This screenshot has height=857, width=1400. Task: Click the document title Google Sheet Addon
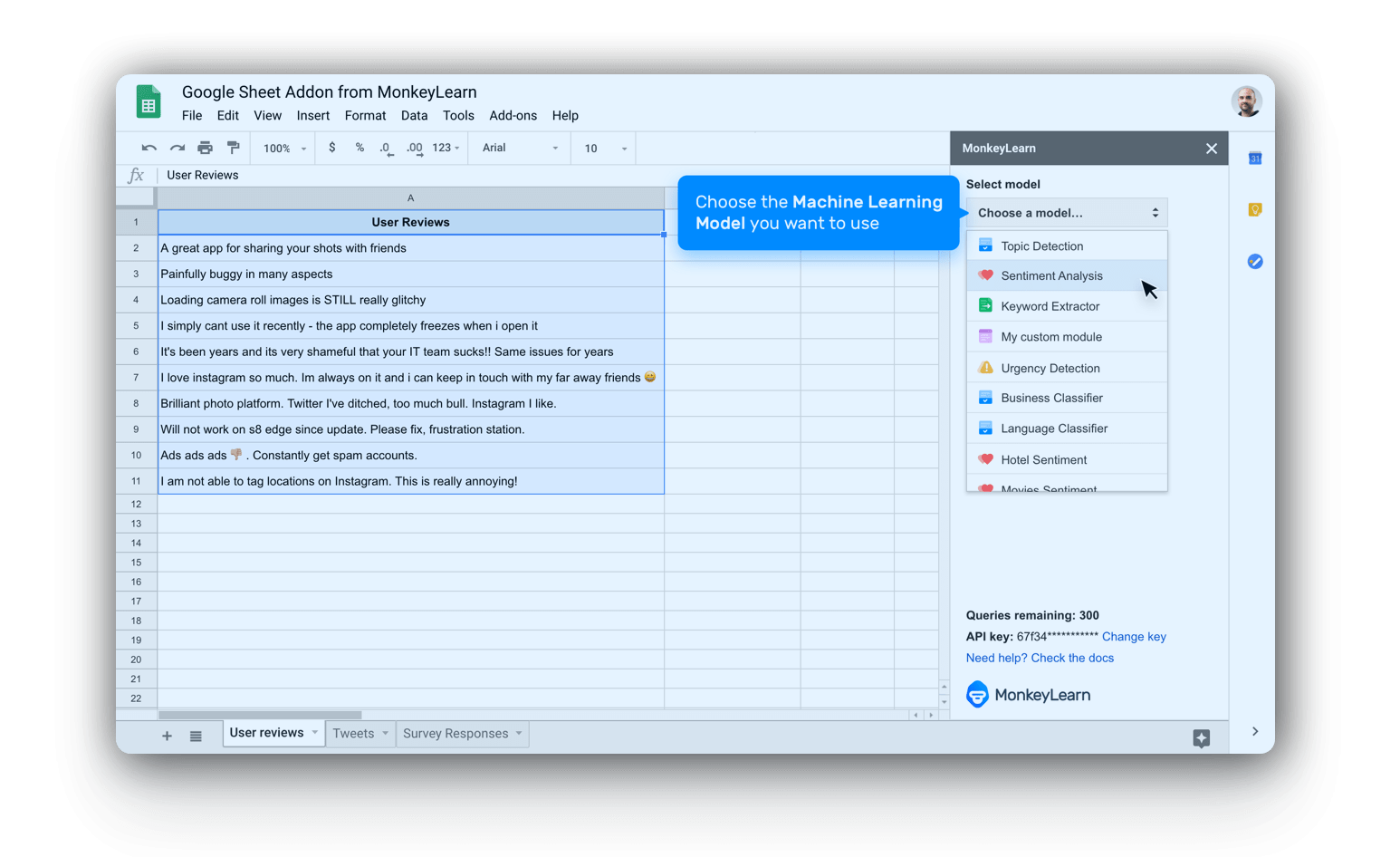[330, 91]
